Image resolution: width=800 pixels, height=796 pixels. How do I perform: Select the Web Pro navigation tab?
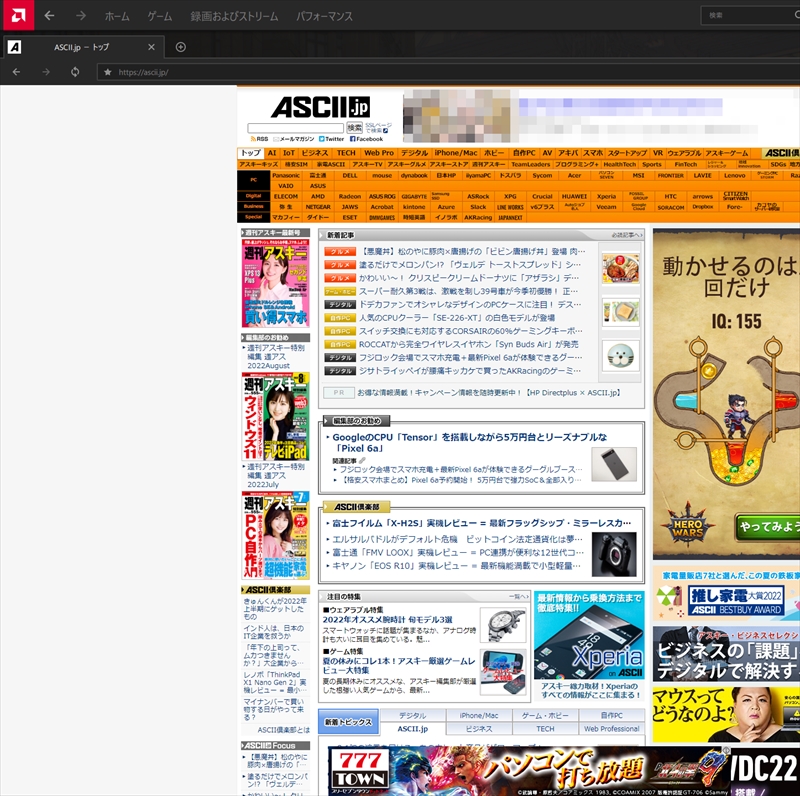click(379, 153)
